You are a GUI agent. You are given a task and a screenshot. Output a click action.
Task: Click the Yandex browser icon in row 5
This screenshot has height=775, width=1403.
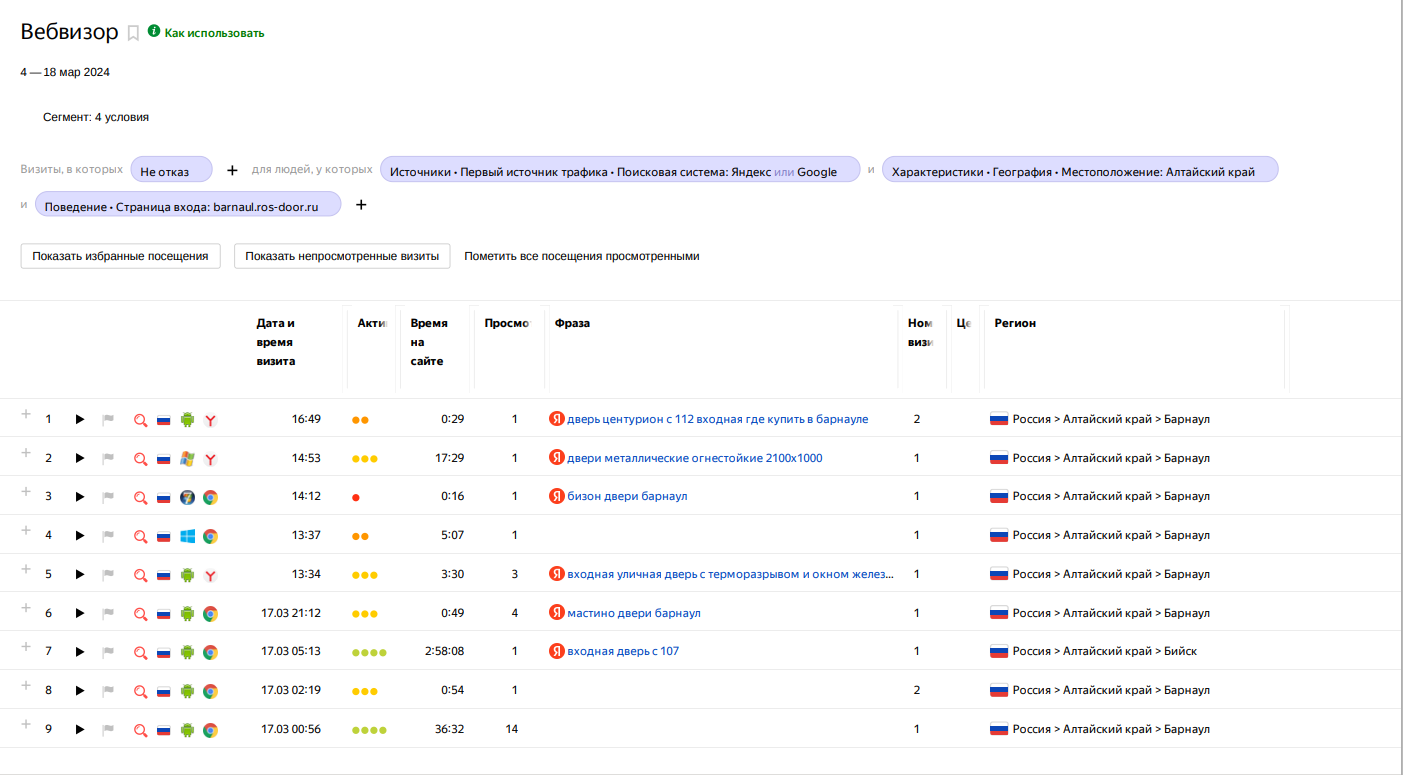210,575
